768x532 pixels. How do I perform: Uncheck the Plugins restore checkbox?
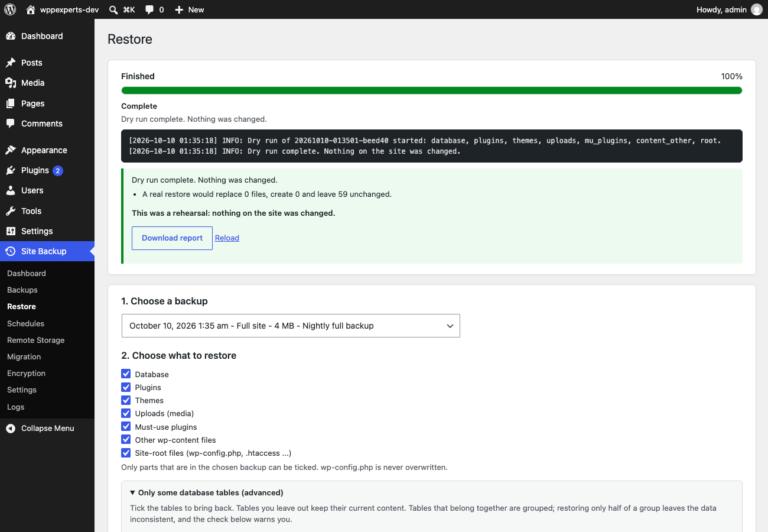[x=126, y=387]
